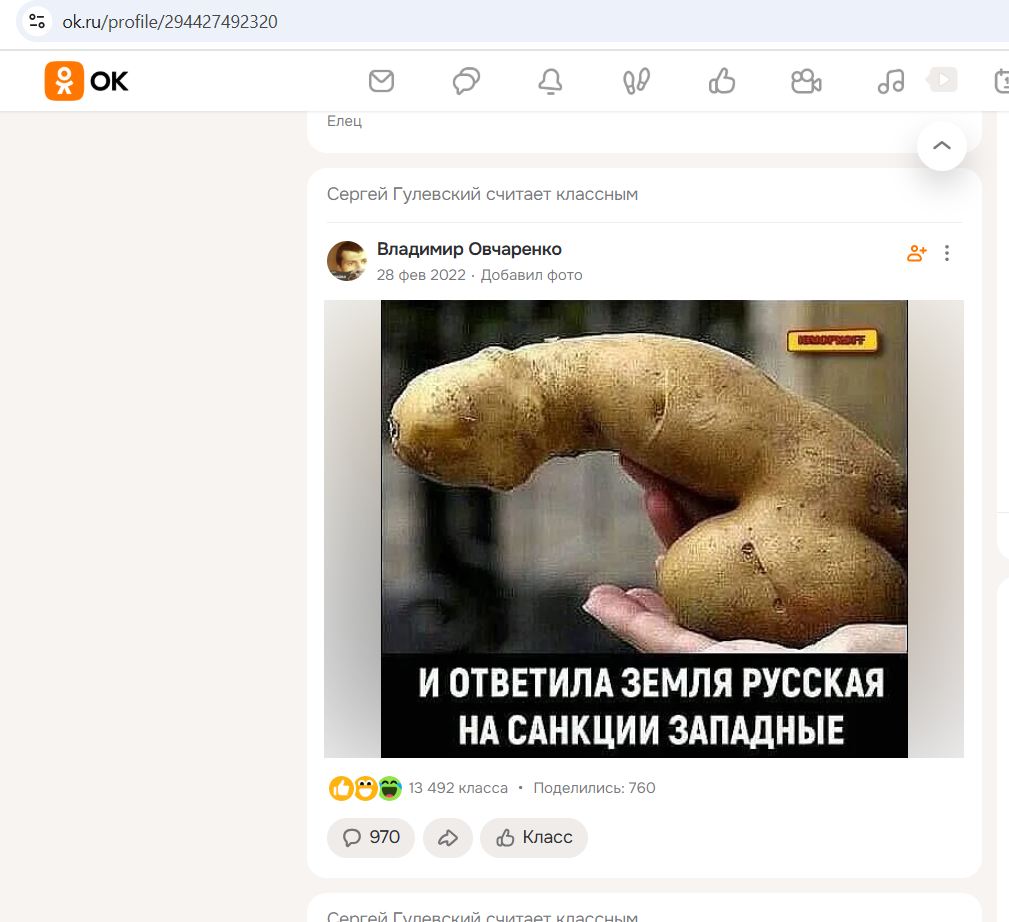Click the browser address bar URL

coord(170,21)
